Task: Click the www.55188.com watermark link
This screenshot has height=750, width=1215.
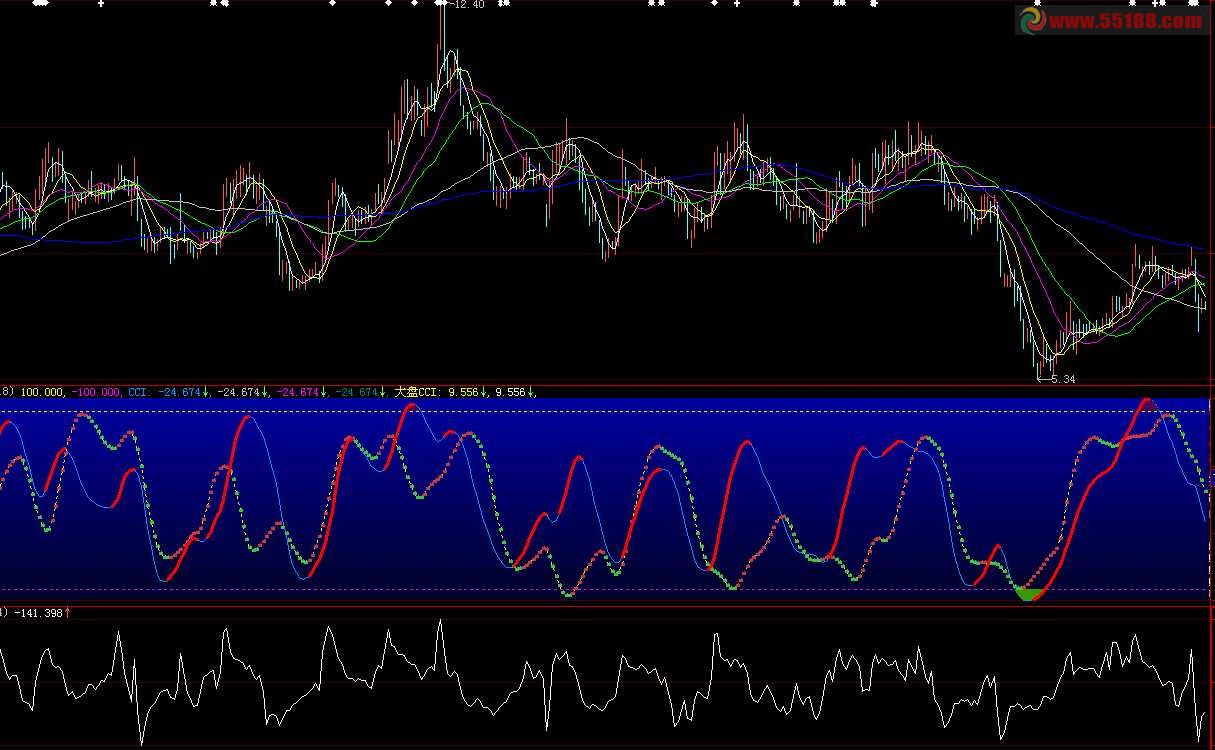Action: point(1125,21)
